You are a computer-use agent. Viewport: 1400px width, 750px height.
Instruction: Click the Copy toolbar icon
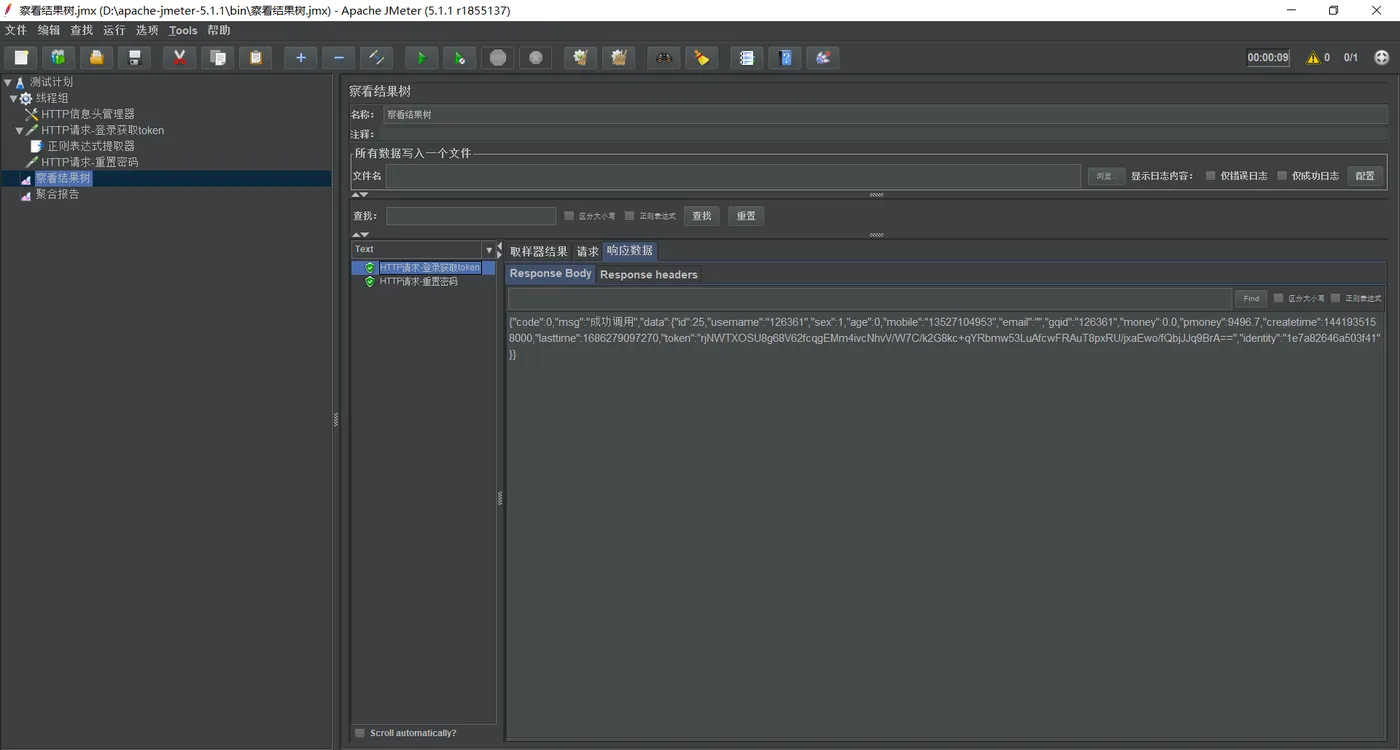[217, 57]
